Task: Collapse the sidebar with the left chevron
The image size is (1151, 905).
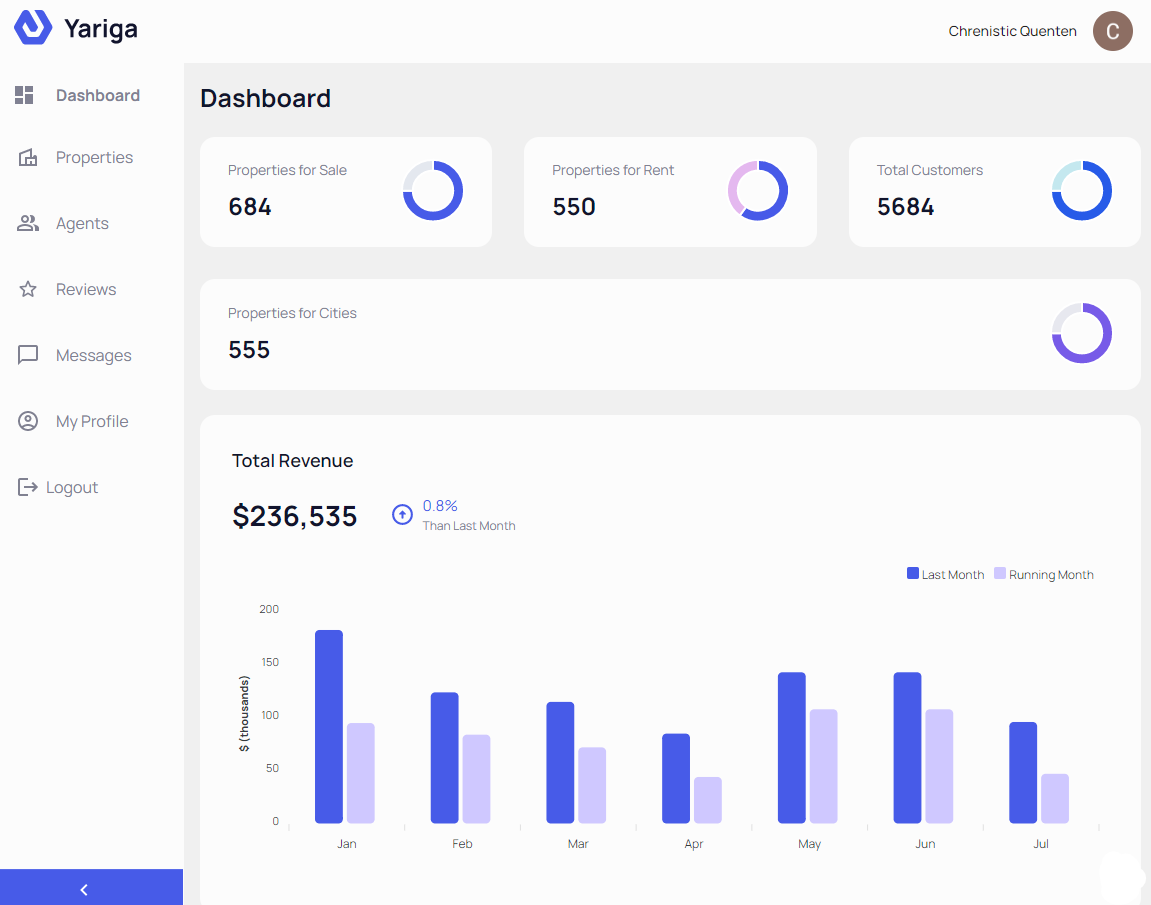Action: [x=84, y=889]
